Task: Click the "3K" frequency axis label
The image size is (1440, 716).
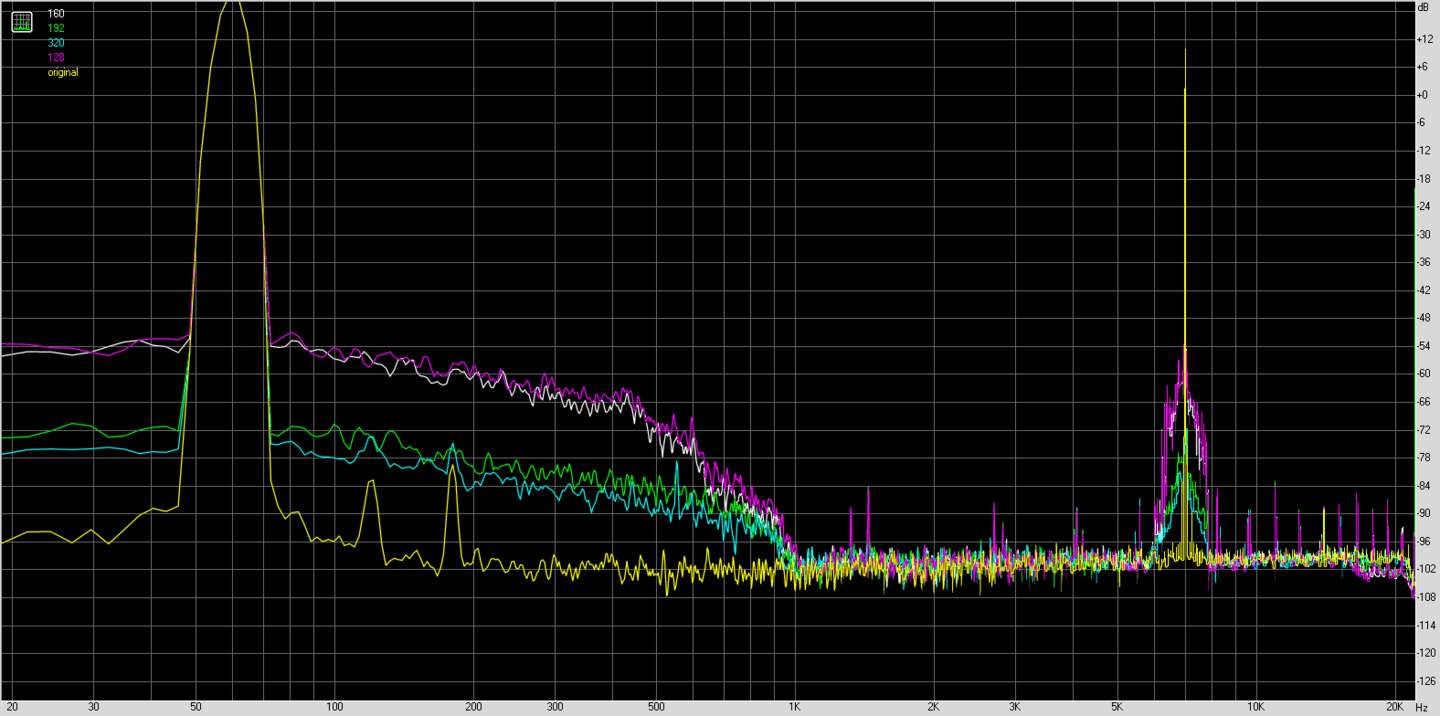Action: [1014, 707]
